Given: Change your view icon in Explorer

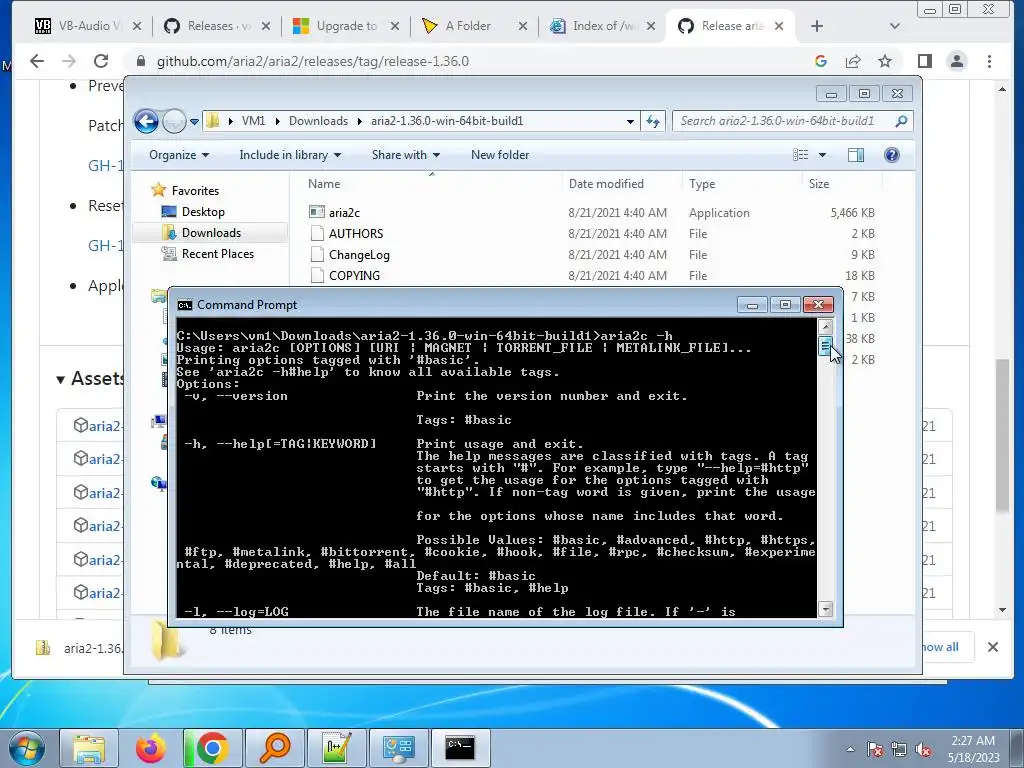Looking at the screenshot, I should (x=801, y=155).
